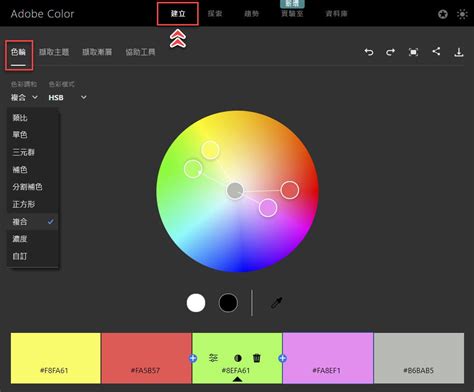Choose 三元群 (Triad) harmony rule

tap(33, 152)
